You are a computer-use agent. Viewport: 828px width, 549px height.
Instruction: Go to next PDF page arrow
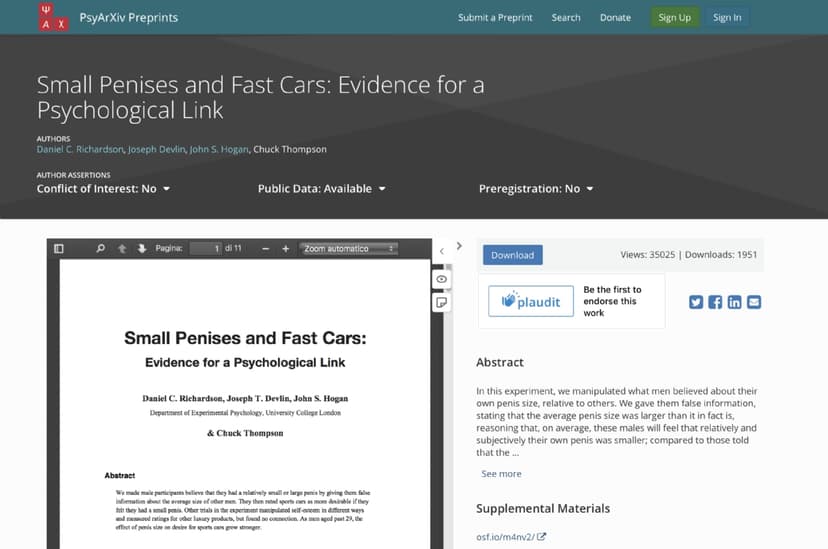[x=142, y=248]
